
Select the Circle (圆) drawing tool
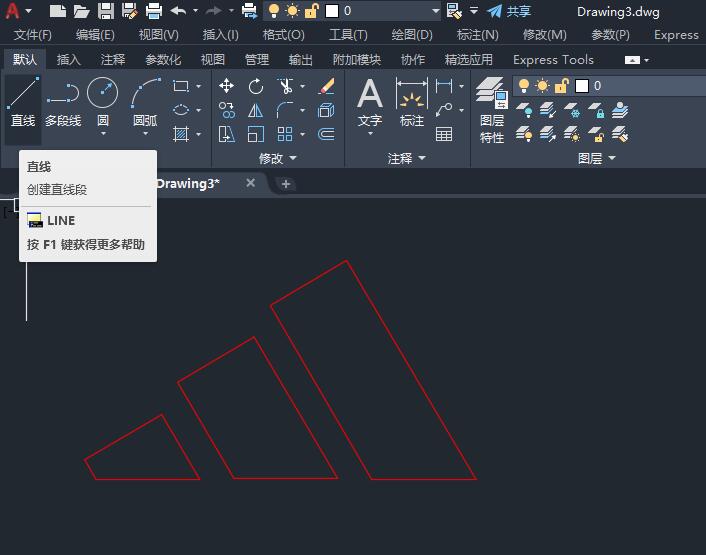click(103, 93)
